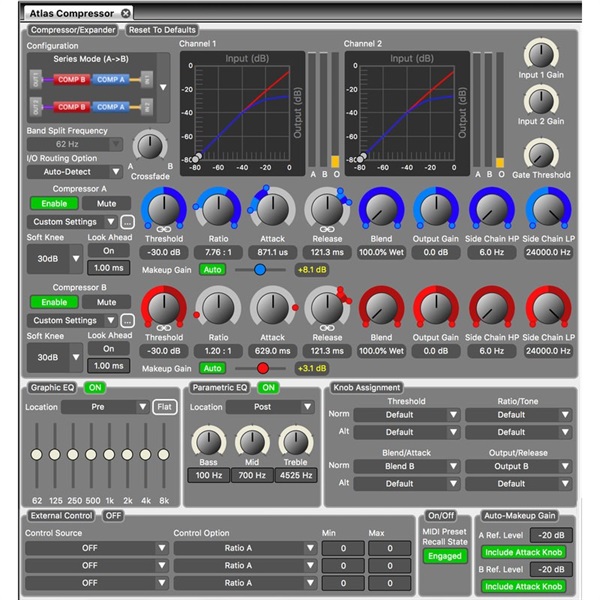Click the Crossfade knob

[150, 146]
